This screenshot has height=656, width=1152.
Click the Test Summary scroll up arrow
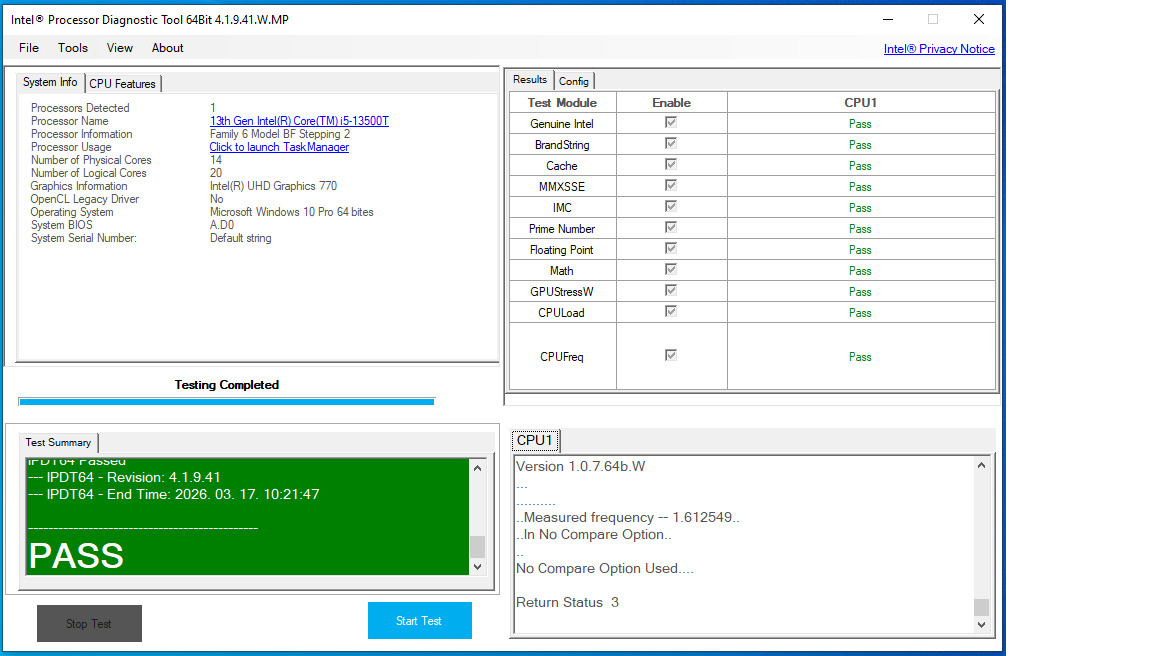click(478, 468)
